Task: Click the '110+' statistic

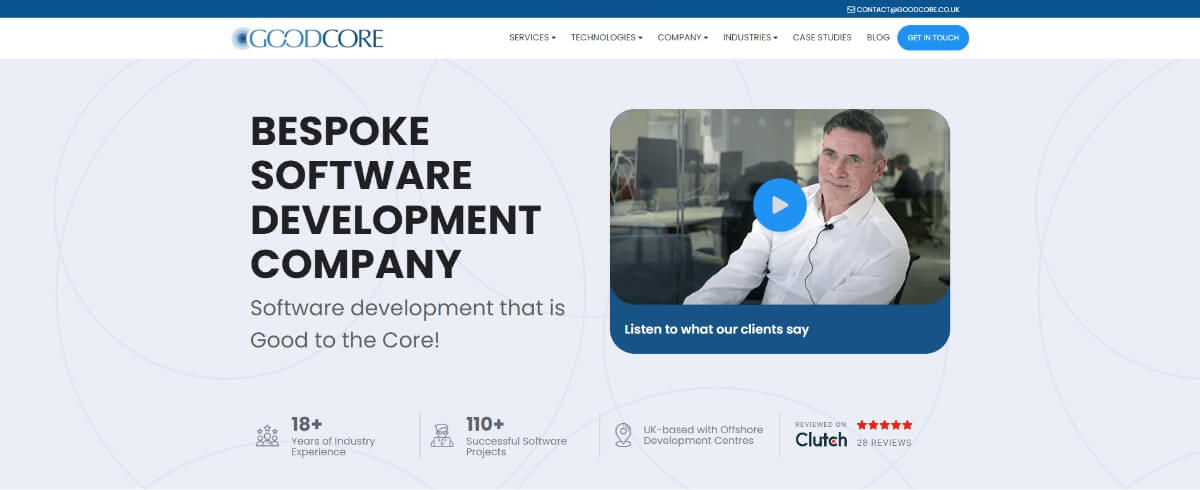Action: pyautogui.click(x=485, y=423)
